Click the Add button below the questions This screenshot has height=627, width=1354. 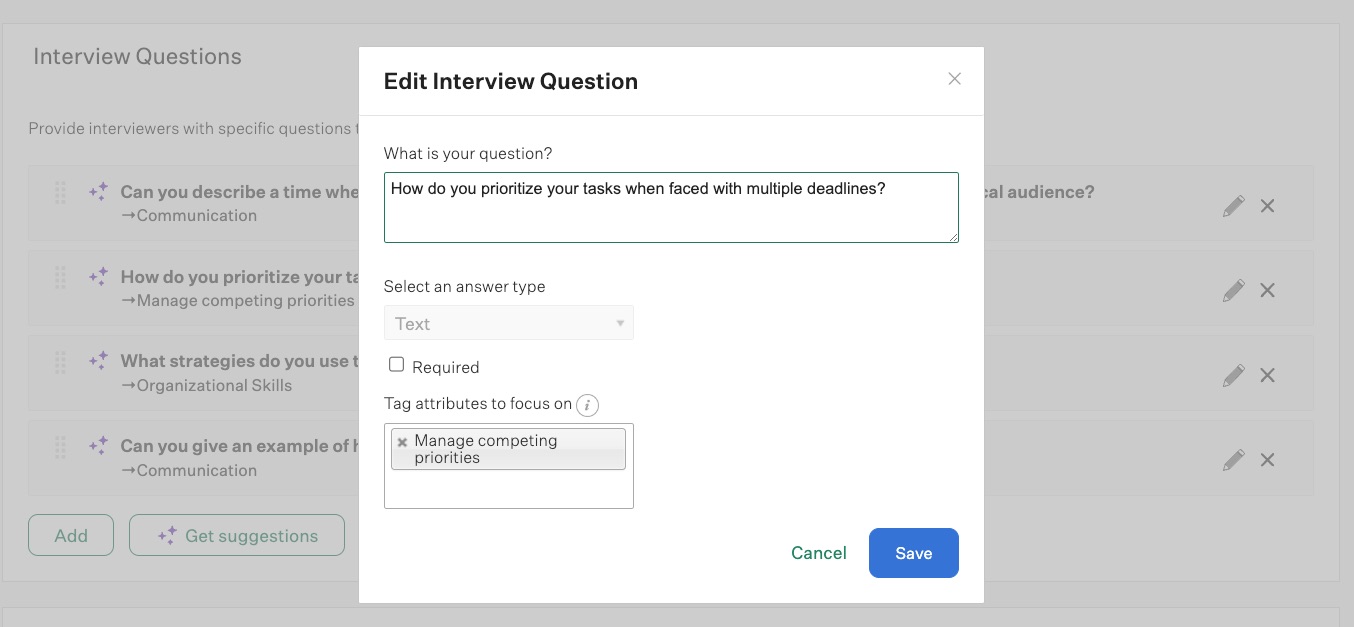tap(70, 535)
